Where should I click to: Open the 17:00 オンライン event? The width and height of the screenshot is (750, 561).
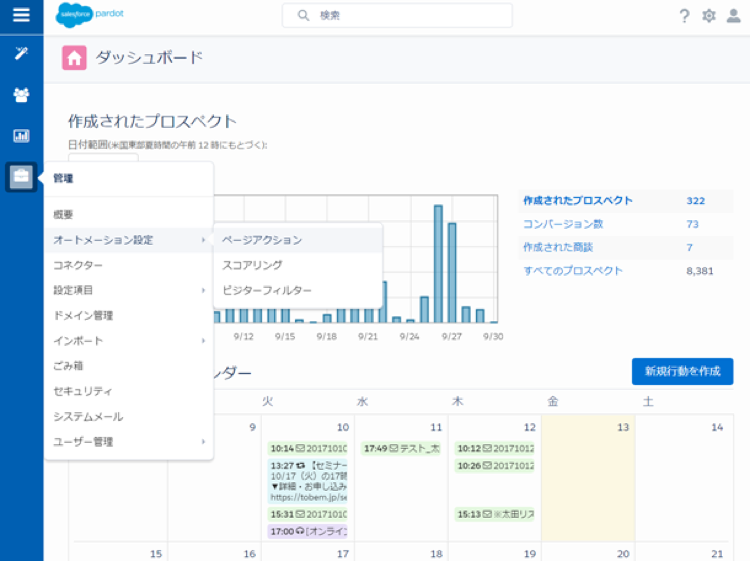click(308, 531)
